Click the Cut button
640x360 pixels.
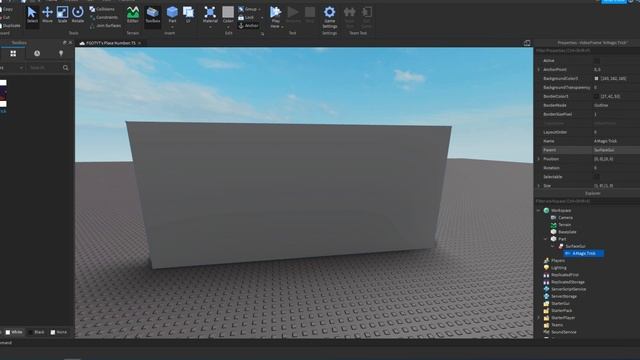5,17
